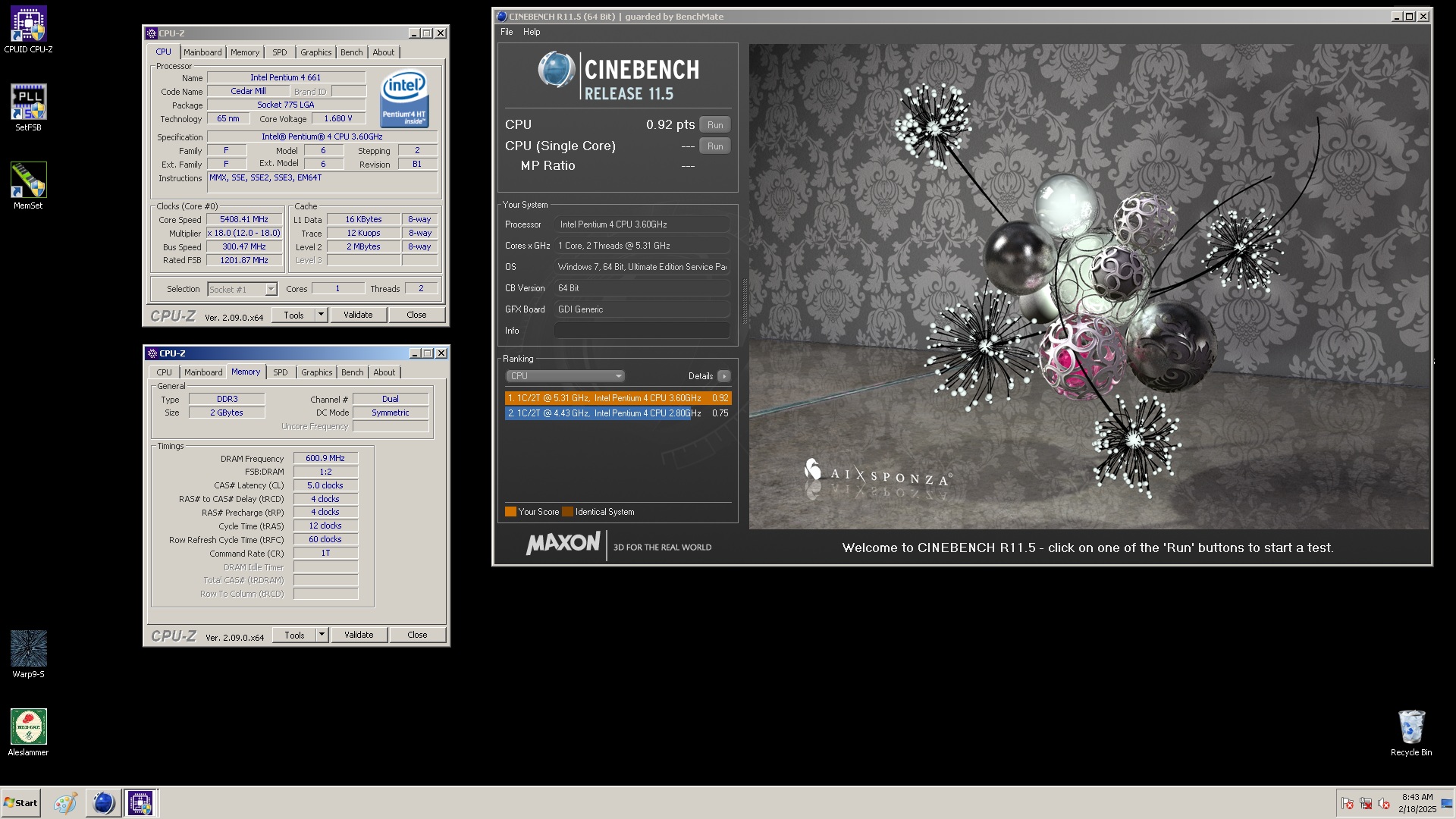Click the 0.92 pts CPU score
The width and height of the screenshot is (1456, 819).
670,124
